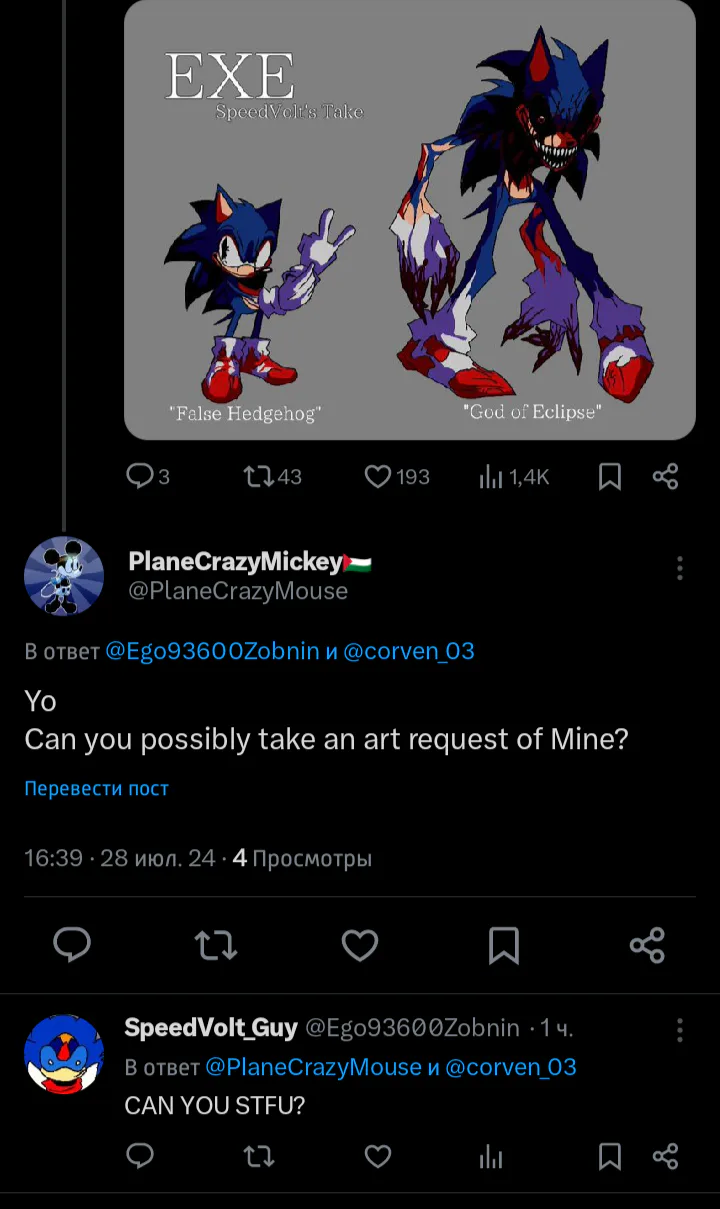The height and width of the screenshot is (1209, 720).
Task: Repost the top post with 43 reposts
Action: (258, 477)
